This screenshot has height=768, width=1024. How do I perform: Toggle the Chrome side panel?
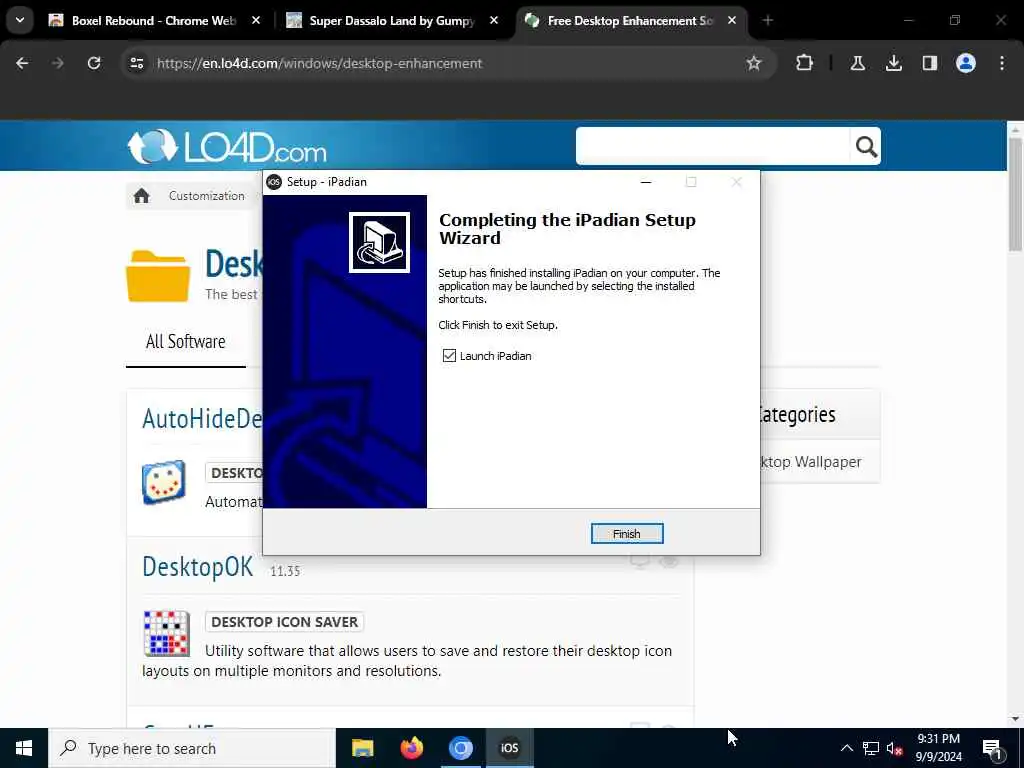(x=930, y=63)
